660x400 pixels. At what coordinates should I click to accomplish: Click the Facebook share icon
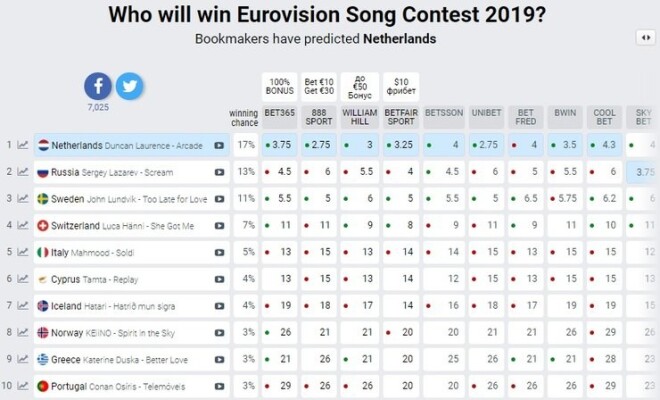98,86
